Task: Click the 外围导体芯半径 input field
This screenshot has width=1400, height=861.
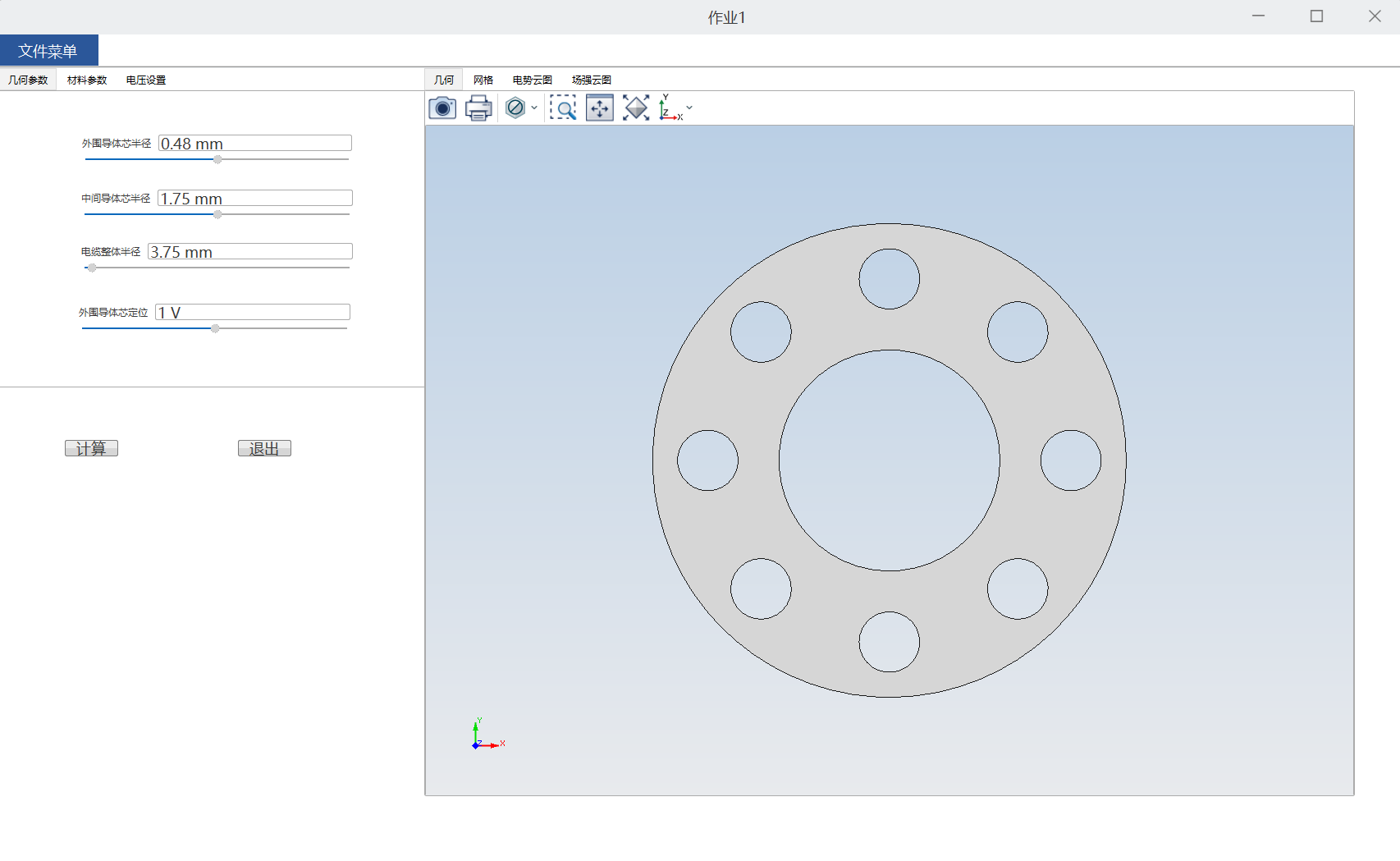Action: (x=255, y=143)
